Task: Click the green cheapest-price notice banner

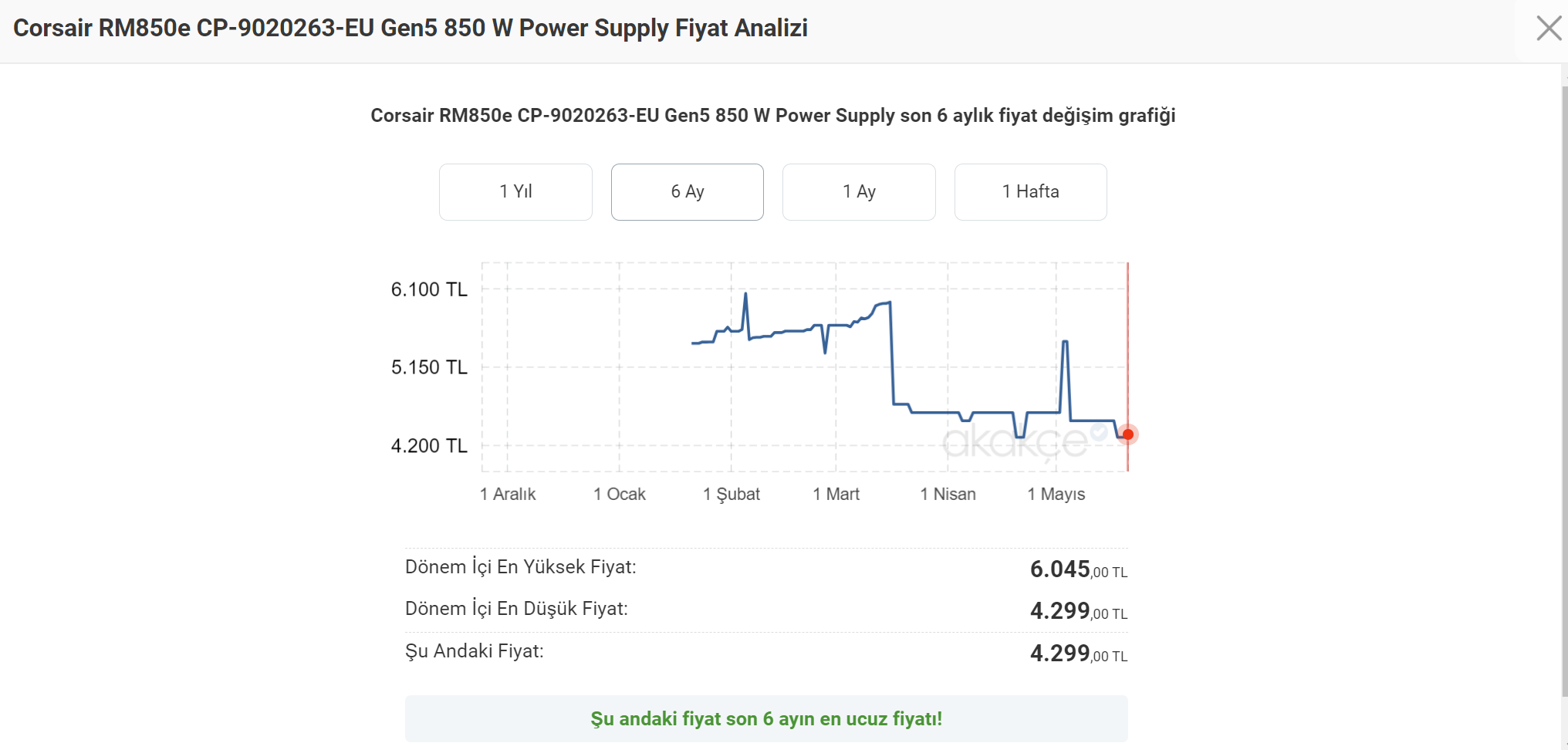Action: (x=765, y=718)
